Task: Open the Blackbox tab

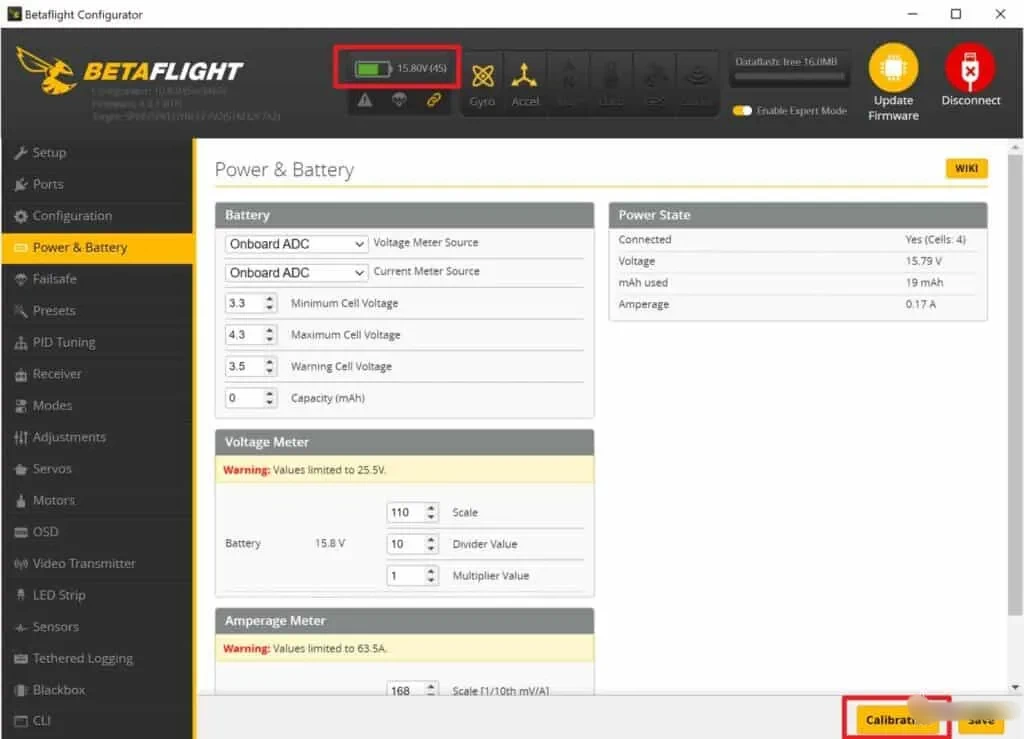Action: coord(98,690)
